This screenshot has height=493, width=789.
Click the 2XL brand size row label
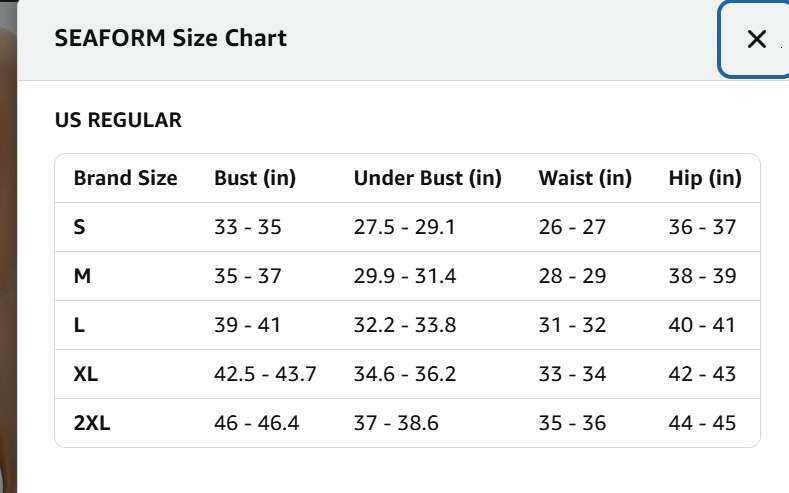[x=92, y=423]
